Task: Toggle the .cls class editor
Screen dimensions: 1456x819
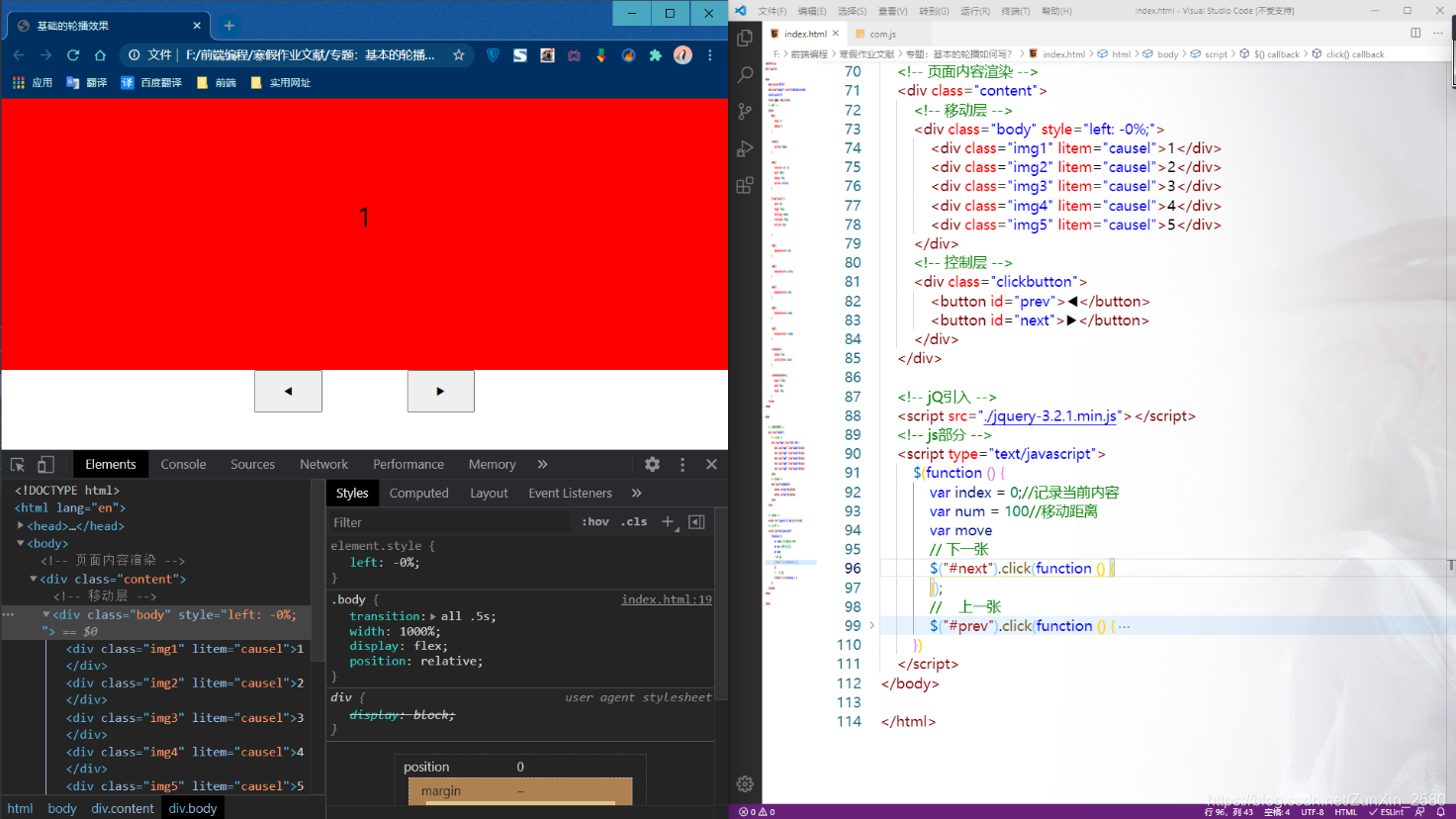Action: point(634,522)
